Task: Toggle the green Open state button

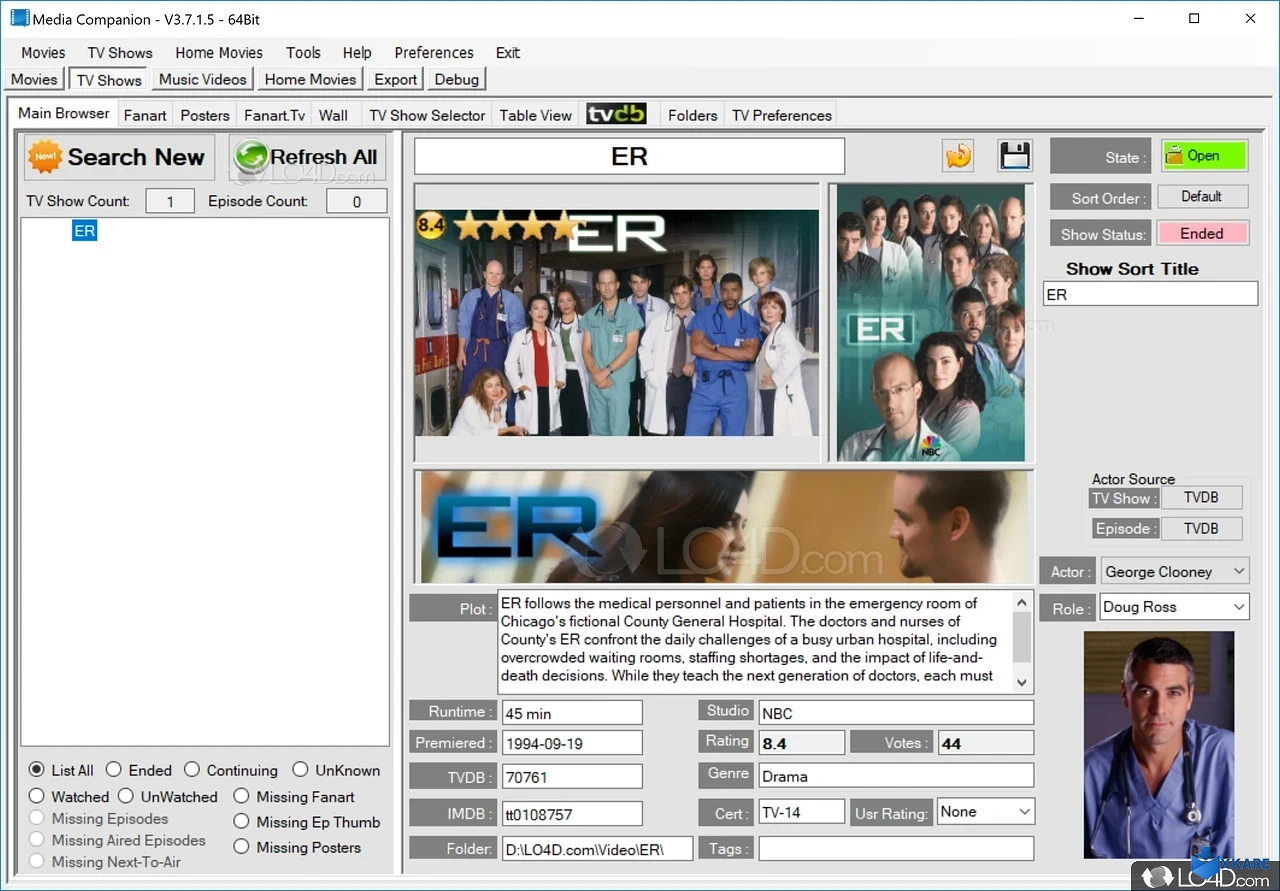Action: (1204, 156)
